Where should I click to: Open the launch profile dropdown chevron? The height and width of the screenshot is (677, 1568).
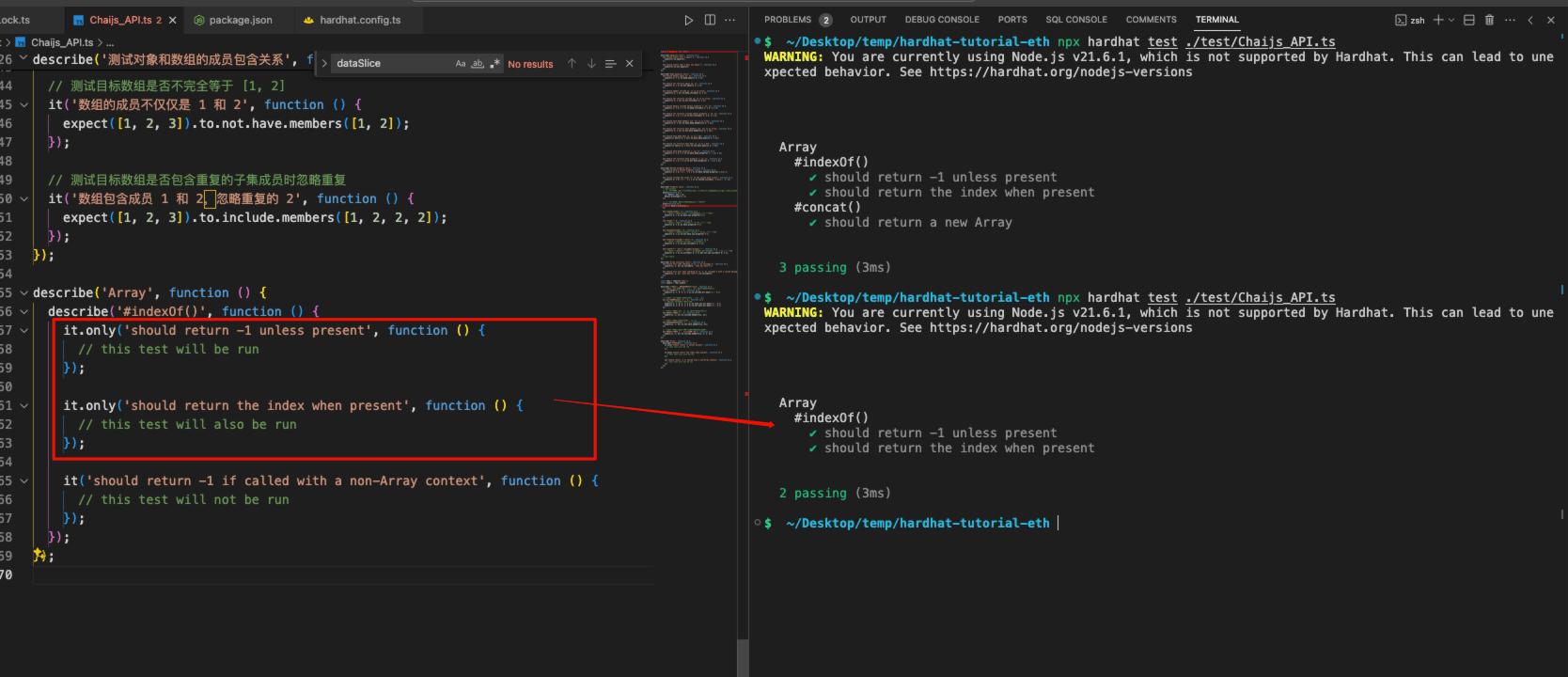[x=1451, y=20]
